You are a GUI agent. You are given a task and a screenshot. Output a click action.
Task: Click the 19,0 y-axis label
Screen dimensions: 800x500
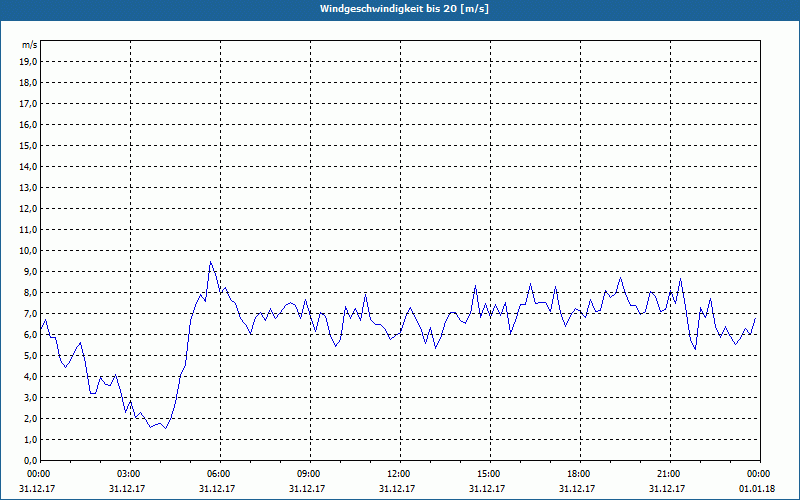[28, 62]
